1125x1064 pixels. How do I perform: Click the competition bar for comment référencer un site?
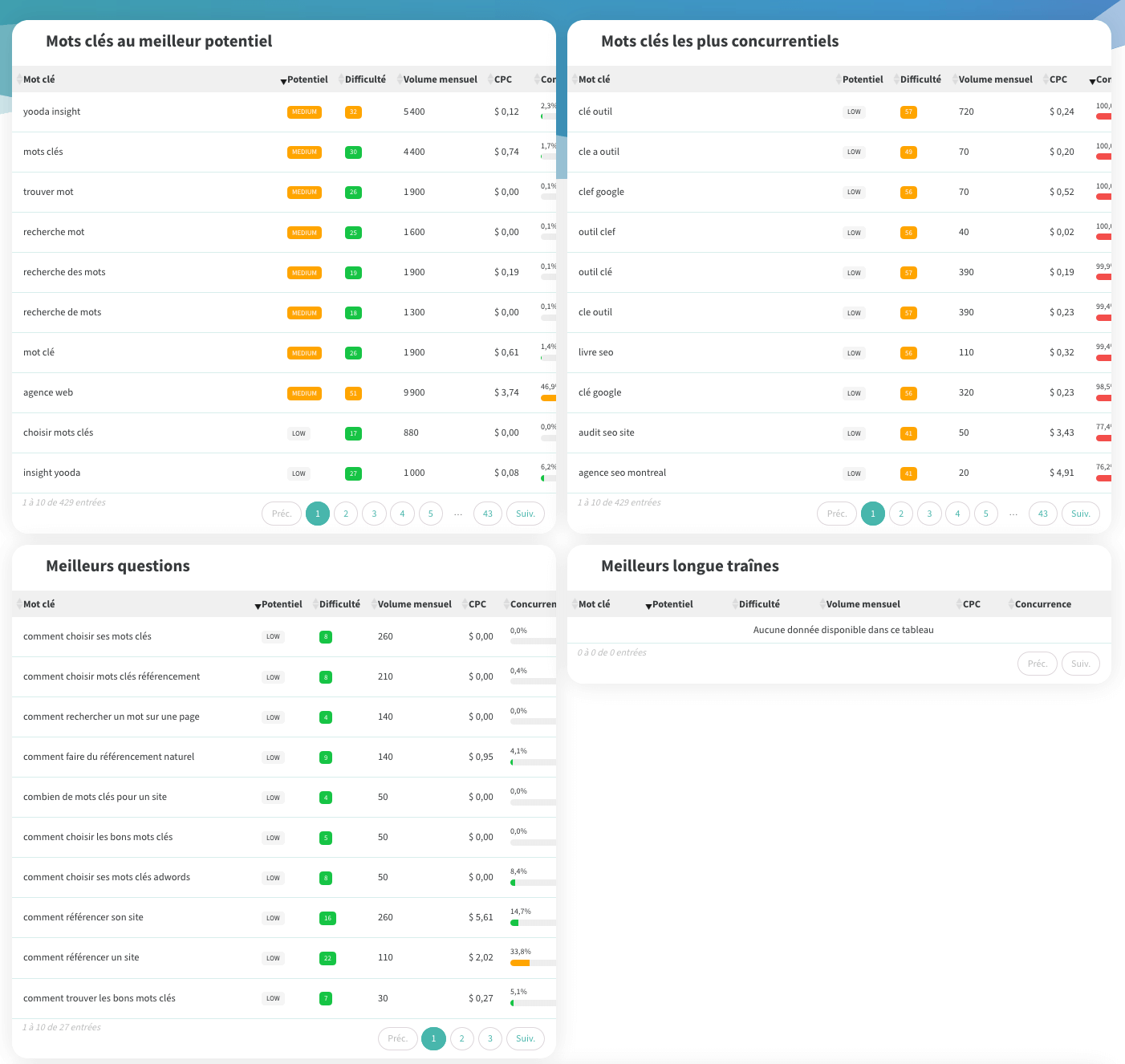(533, 963)
